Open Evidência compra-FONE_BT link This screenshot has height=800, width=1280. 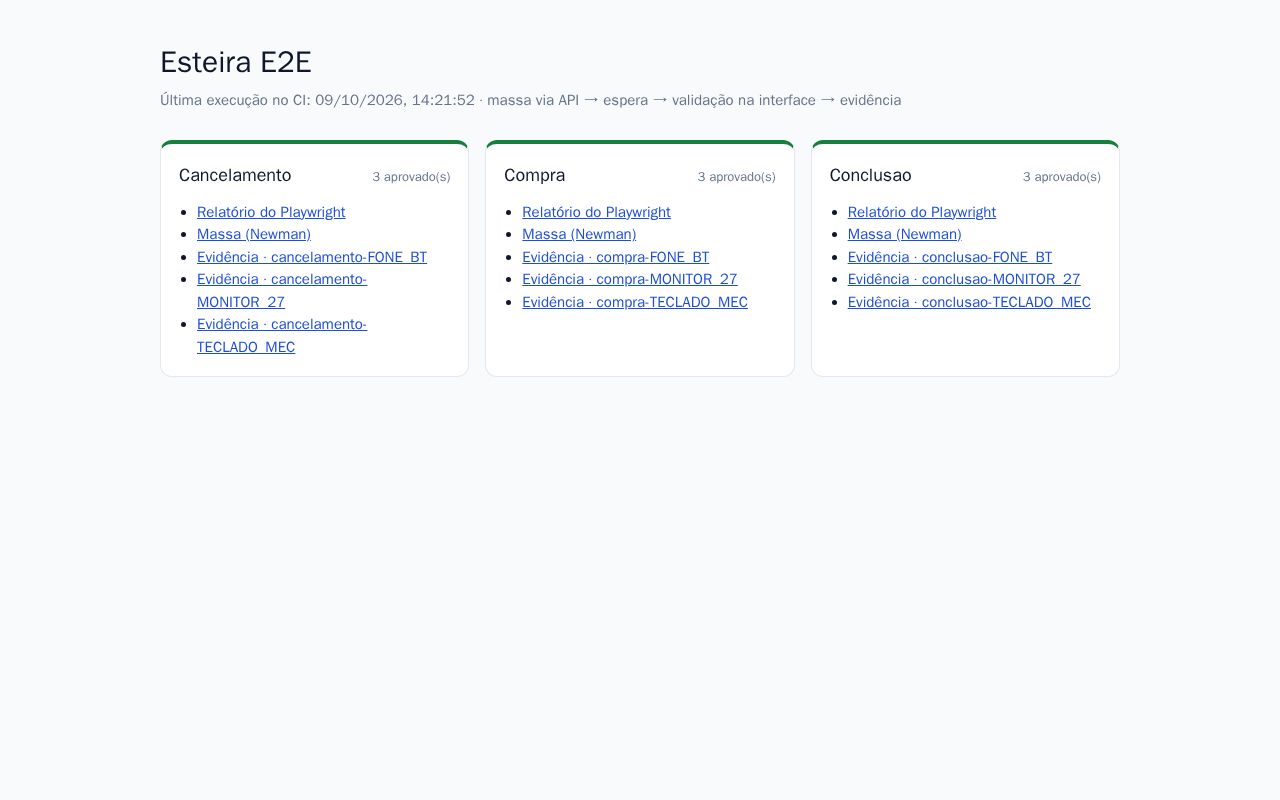coord(616,257)
